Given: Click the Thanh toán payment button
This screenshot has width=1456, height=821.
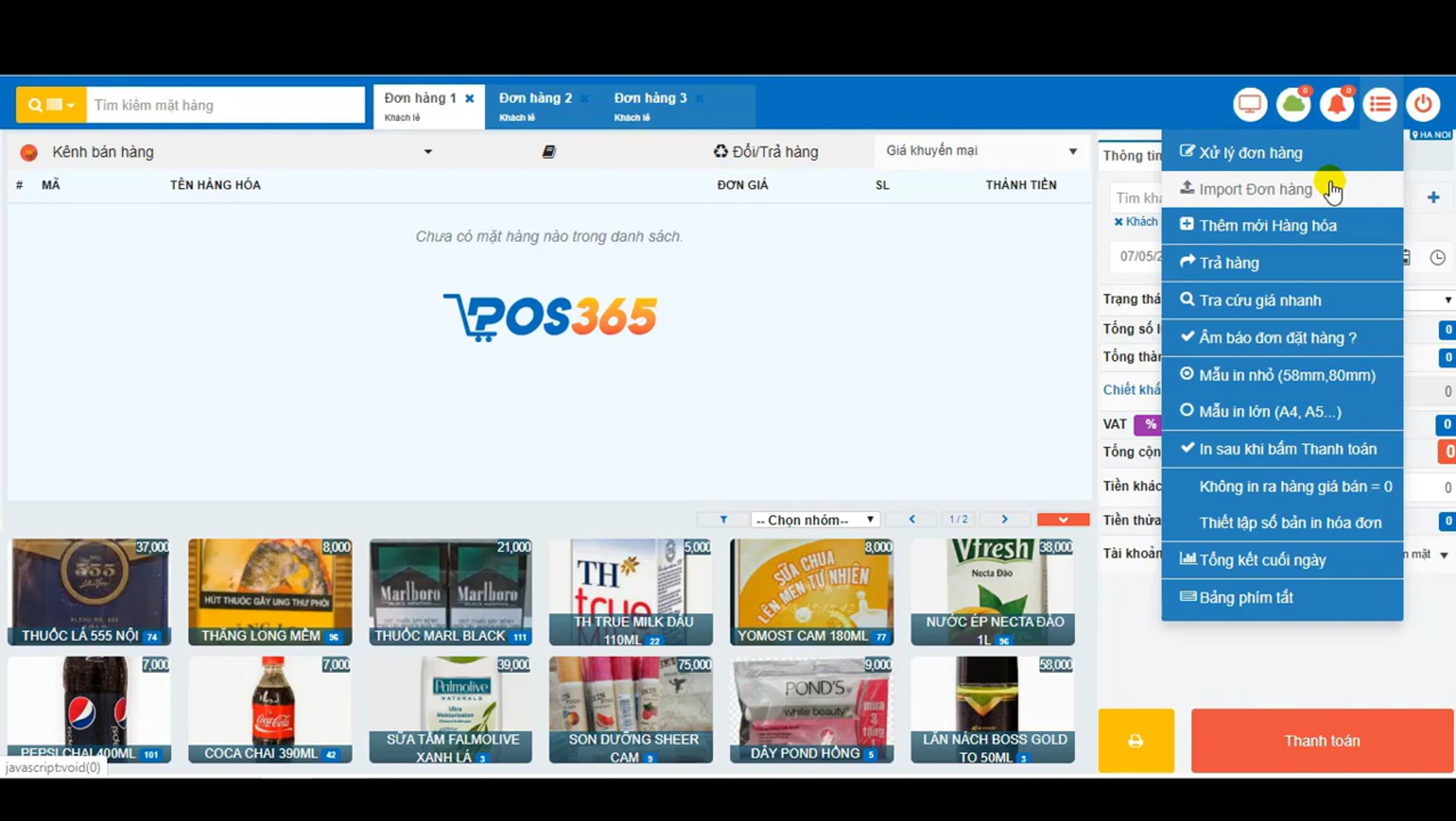Looking at the screenshot, I should (x=1322, y=740).
